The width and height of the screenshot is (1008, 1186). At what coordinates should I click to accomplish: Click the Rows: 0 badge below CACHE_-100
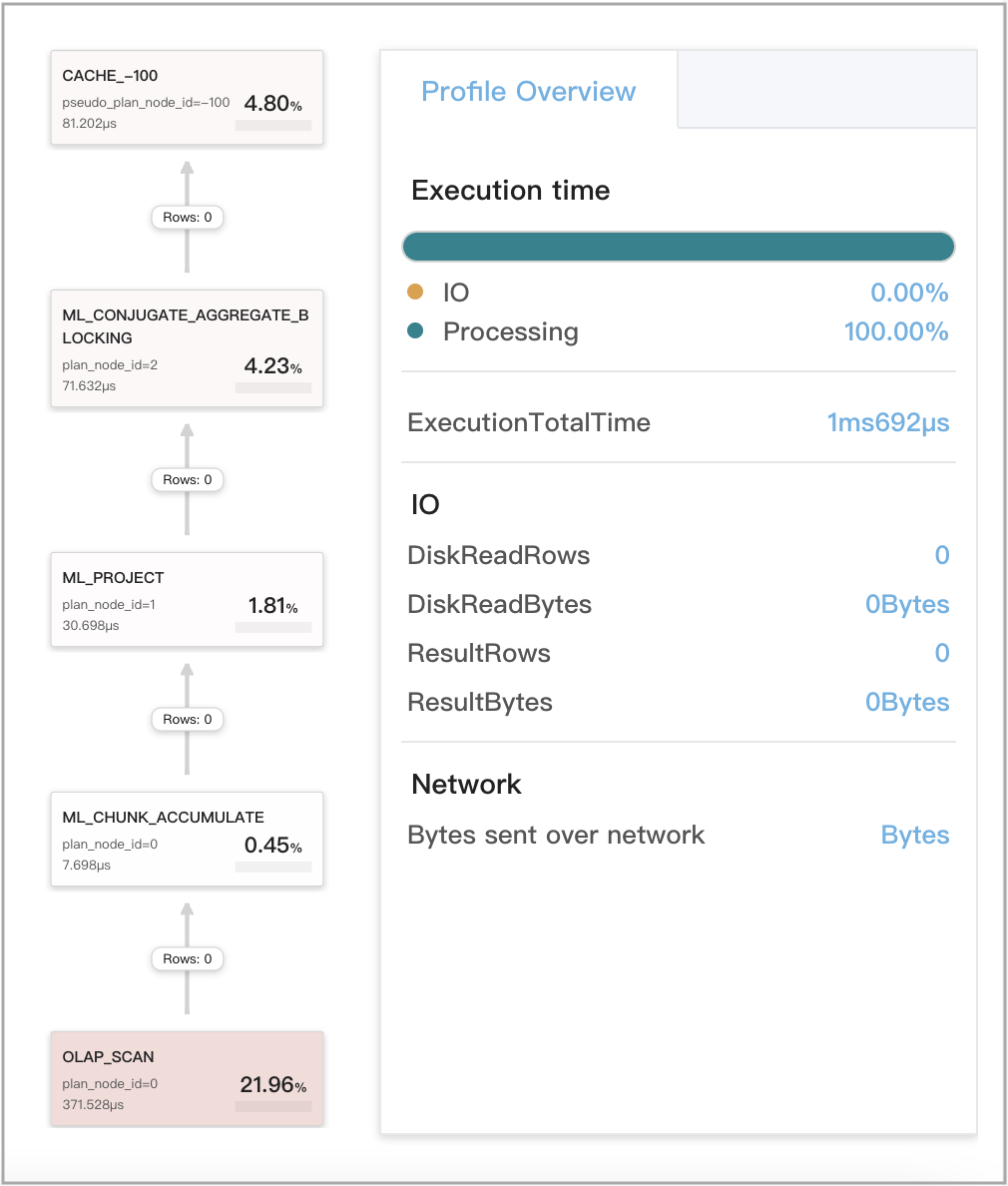click(x=186, y=217)
